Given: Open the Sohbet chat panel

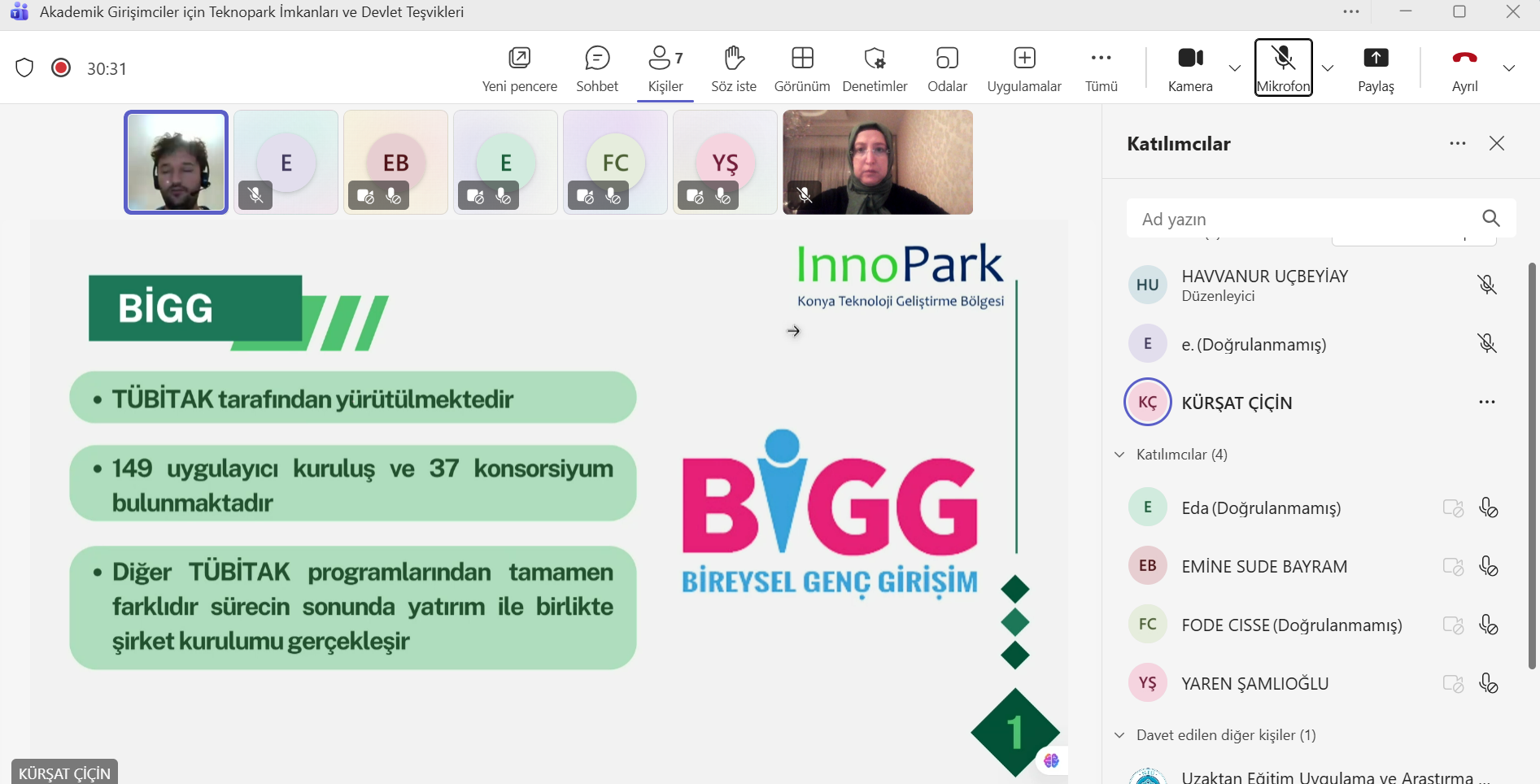Looking at the screenshot, I should pos(596,68).
